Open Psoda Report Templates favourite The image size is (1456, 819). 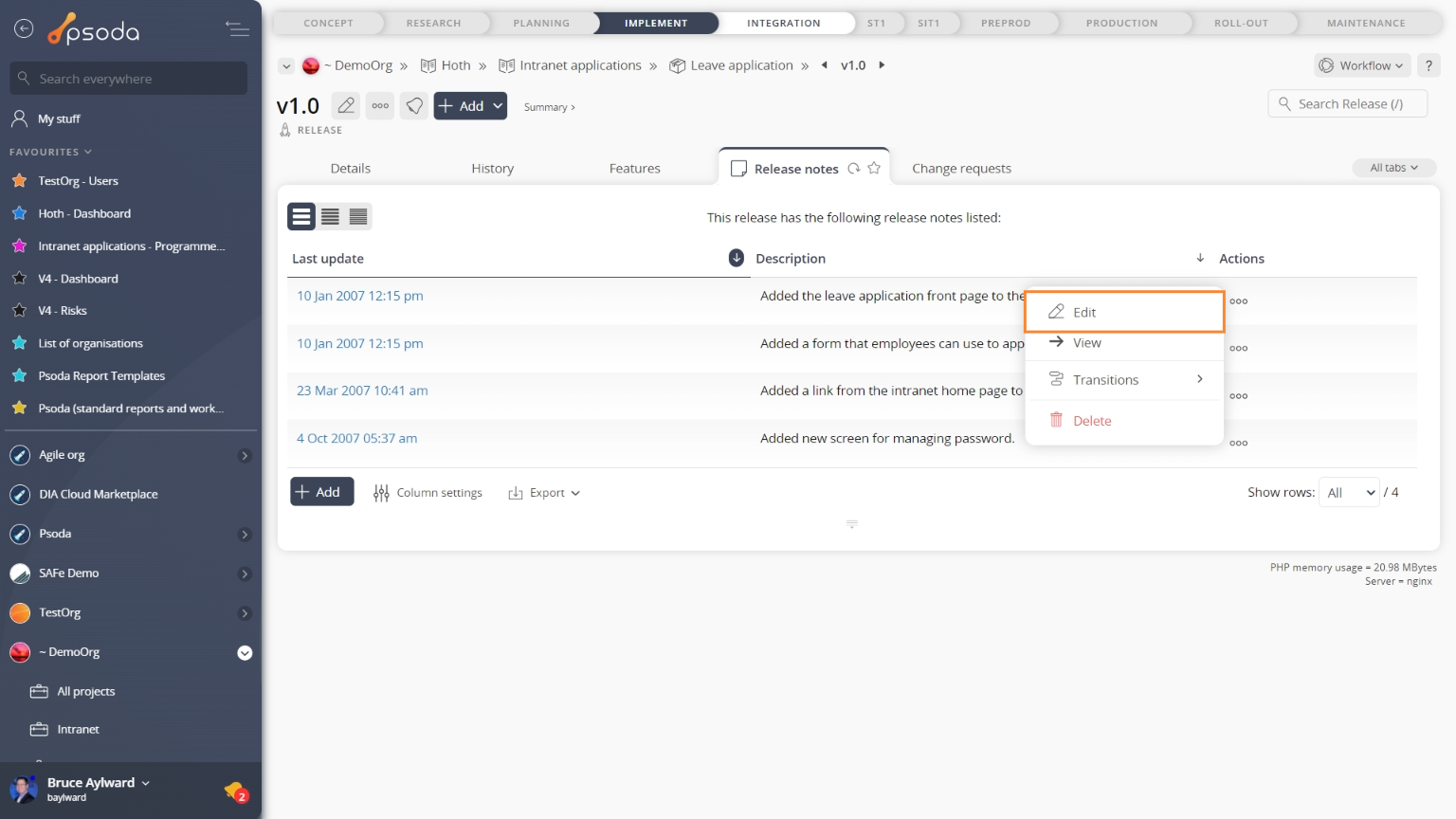point(87,376)
